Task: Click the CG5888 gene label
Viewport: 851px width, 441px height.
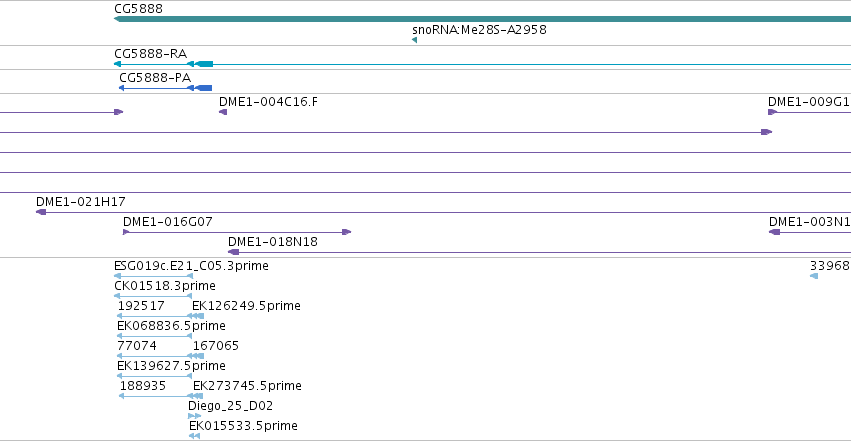Action: 138,9
